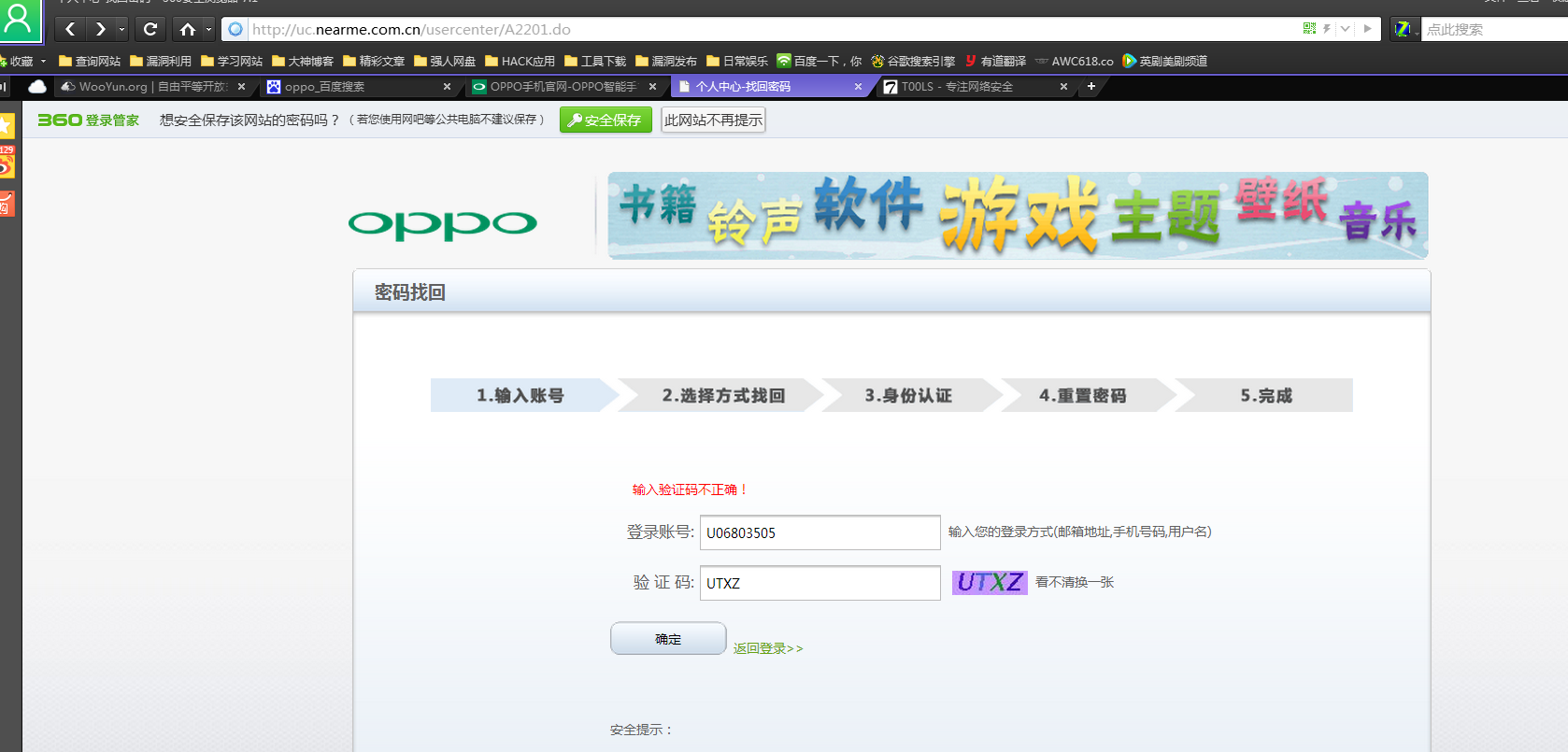Click the yellow star sidebar icon
The height and width of the screenshot is (752, 1568).
(7, 125)
